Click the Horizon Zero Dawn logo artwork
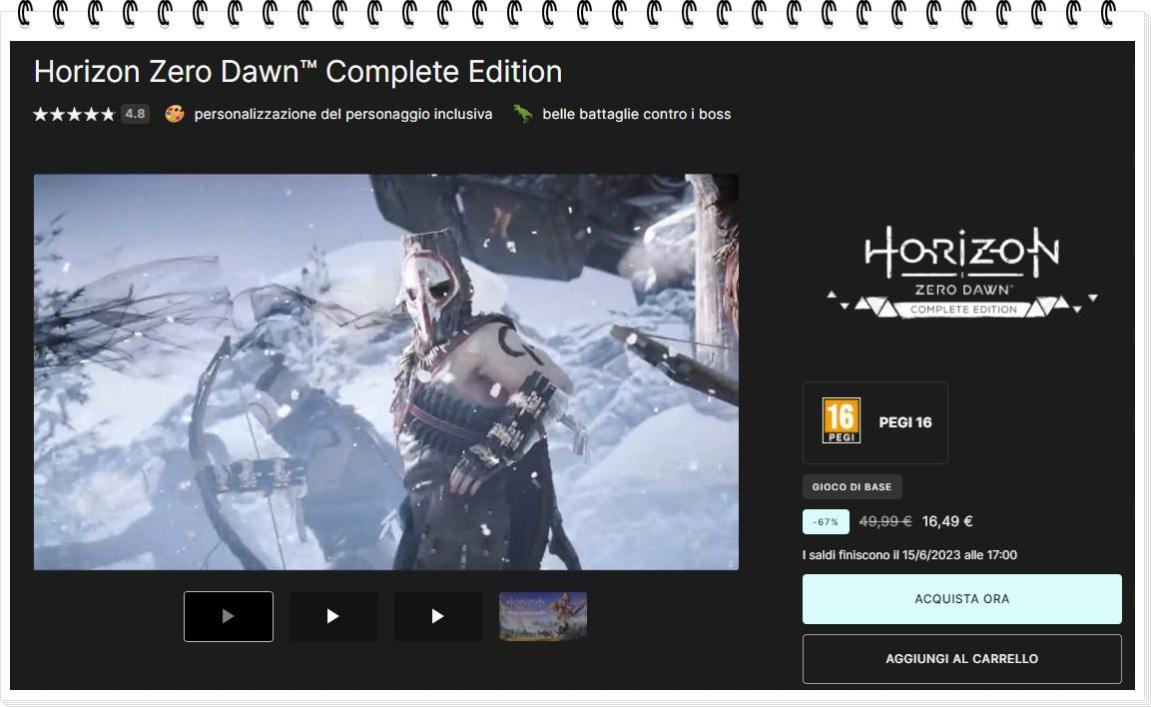Screen dimensions: 1151x707 [961, 270]
